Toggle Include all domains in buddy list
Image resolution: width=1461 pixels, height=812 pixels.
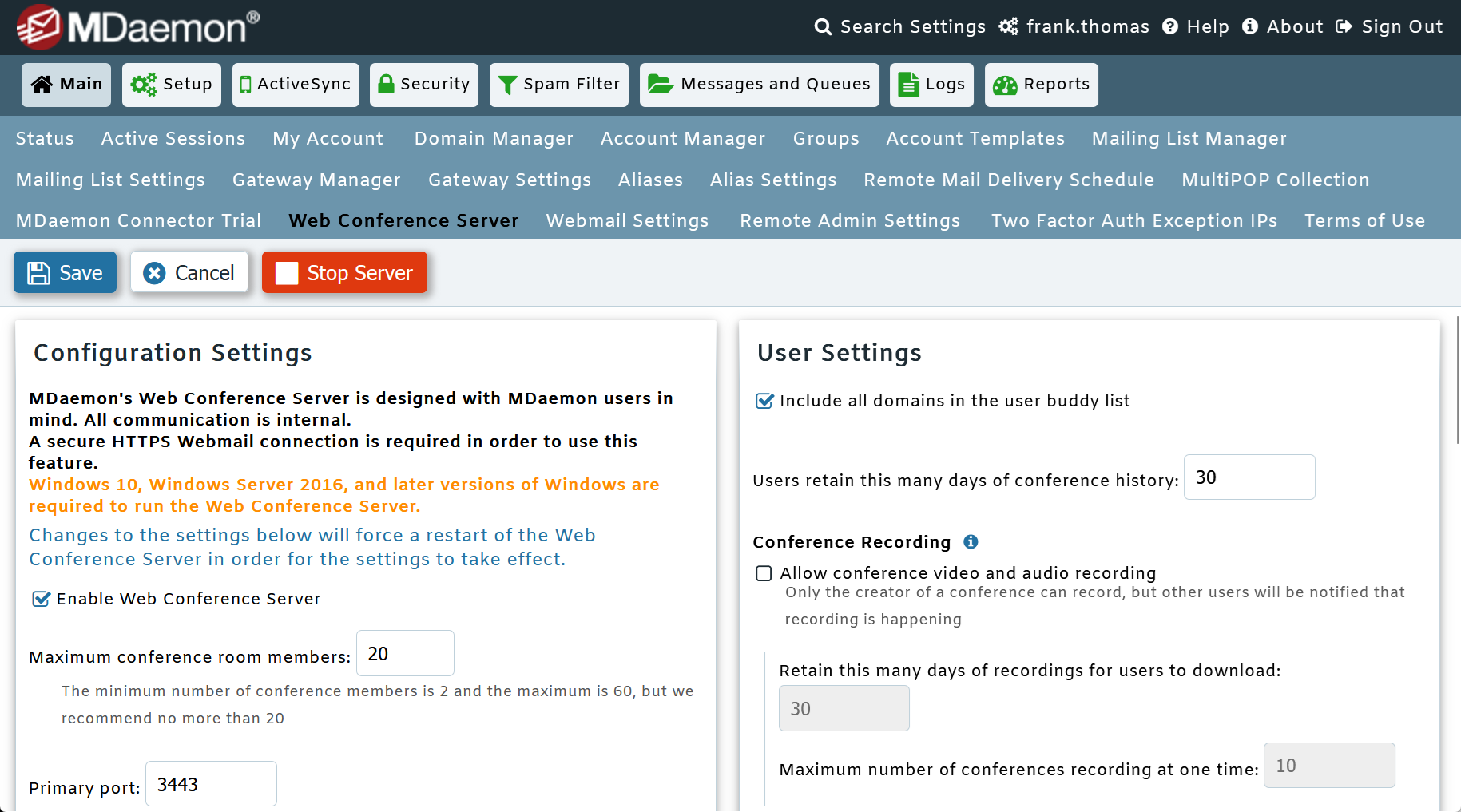tap(764, 401)
